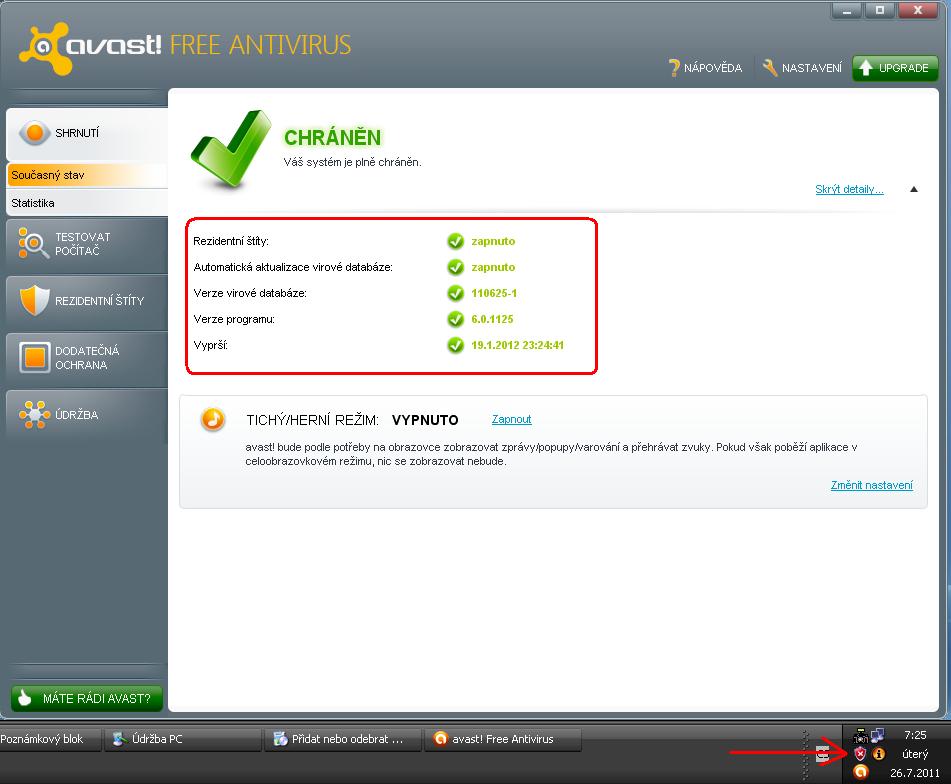
Task: Click the check icon beside Verze programu
Action: coord(455,320)
